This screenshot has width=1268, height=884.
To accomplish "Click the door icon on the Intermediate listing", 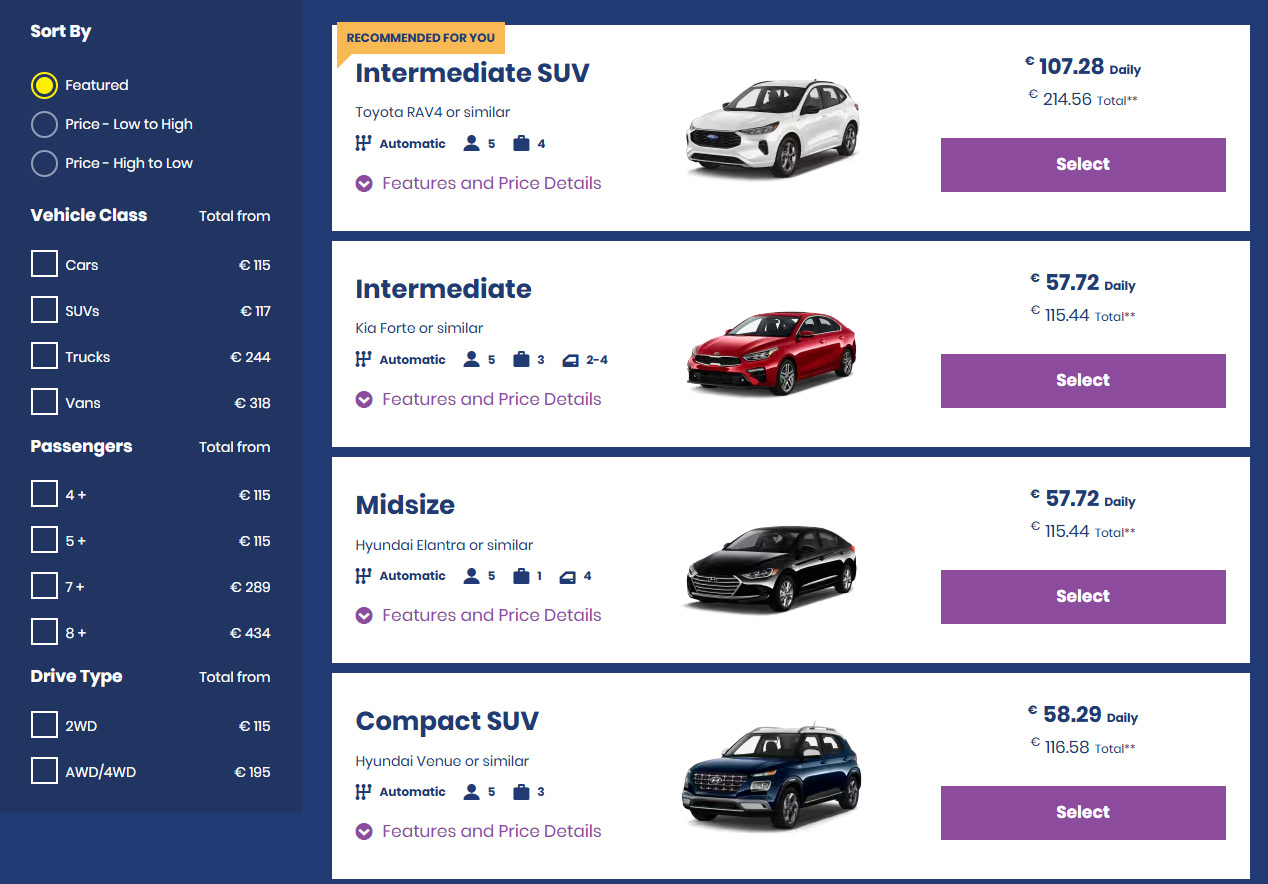I will (x=570, y=360).
